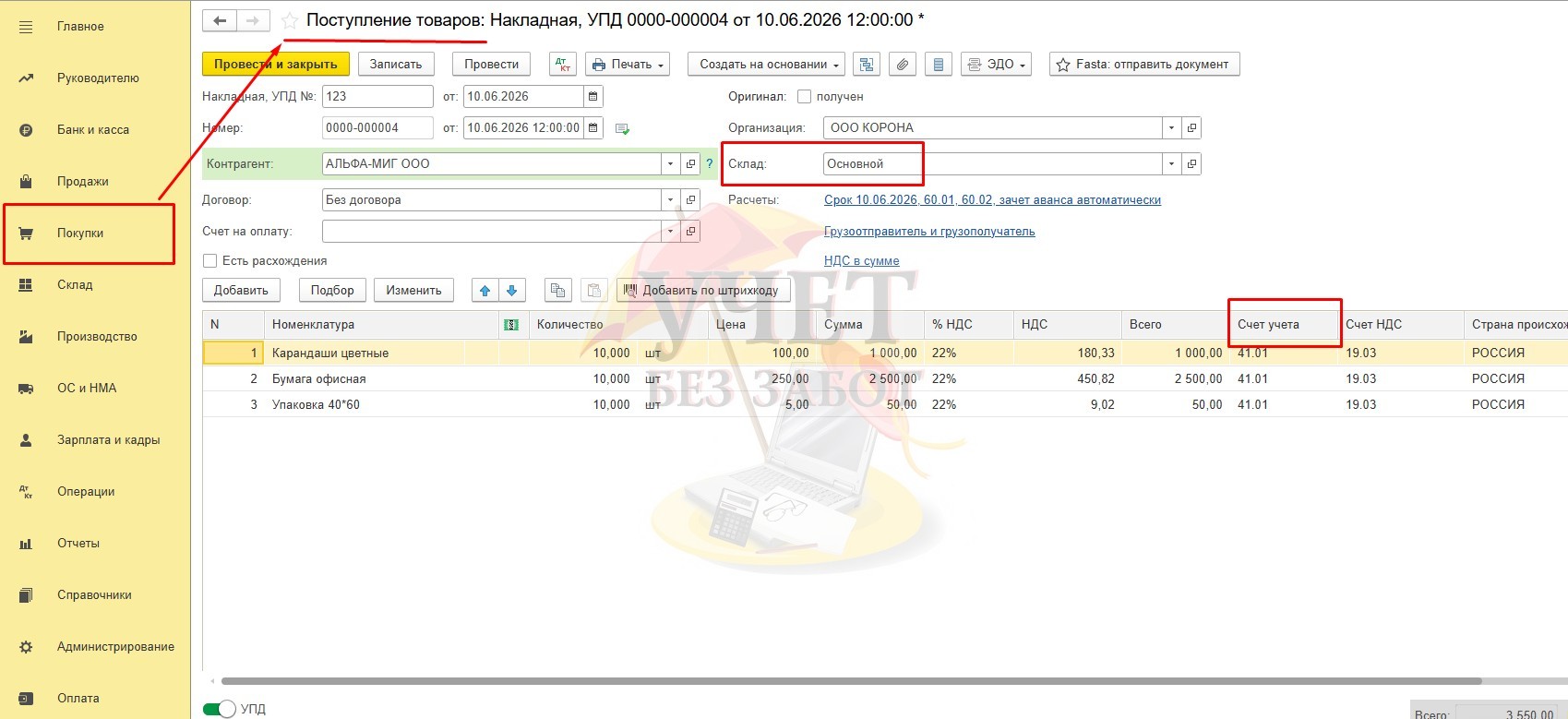The width and height of the screenshot is (1568, 719).
Task: Open Склад dropdown arrow
Action: (x=1171, y=163)
